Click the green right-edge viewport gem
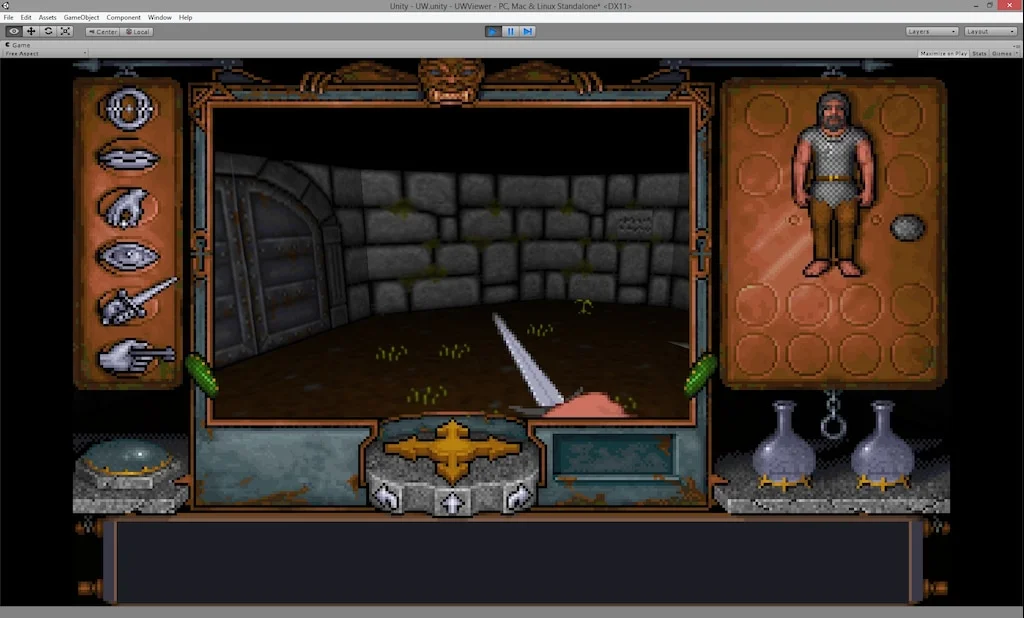Screen dimensions: 1024x618 pyautogui.click(x=700, y=375)
